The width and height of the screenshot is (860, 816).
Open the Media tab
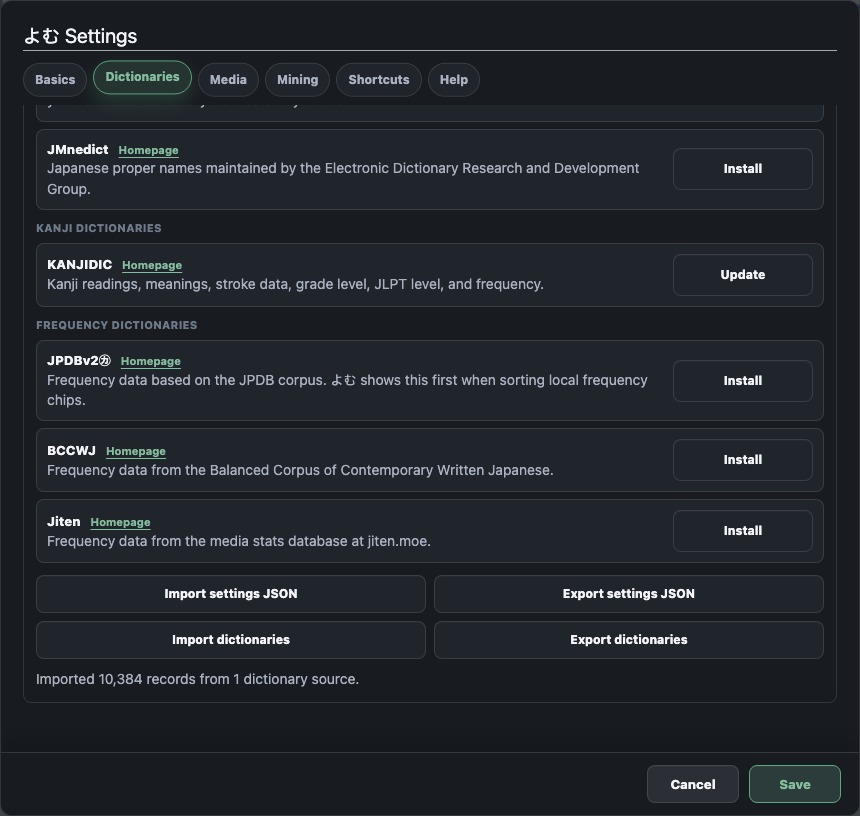228,80
